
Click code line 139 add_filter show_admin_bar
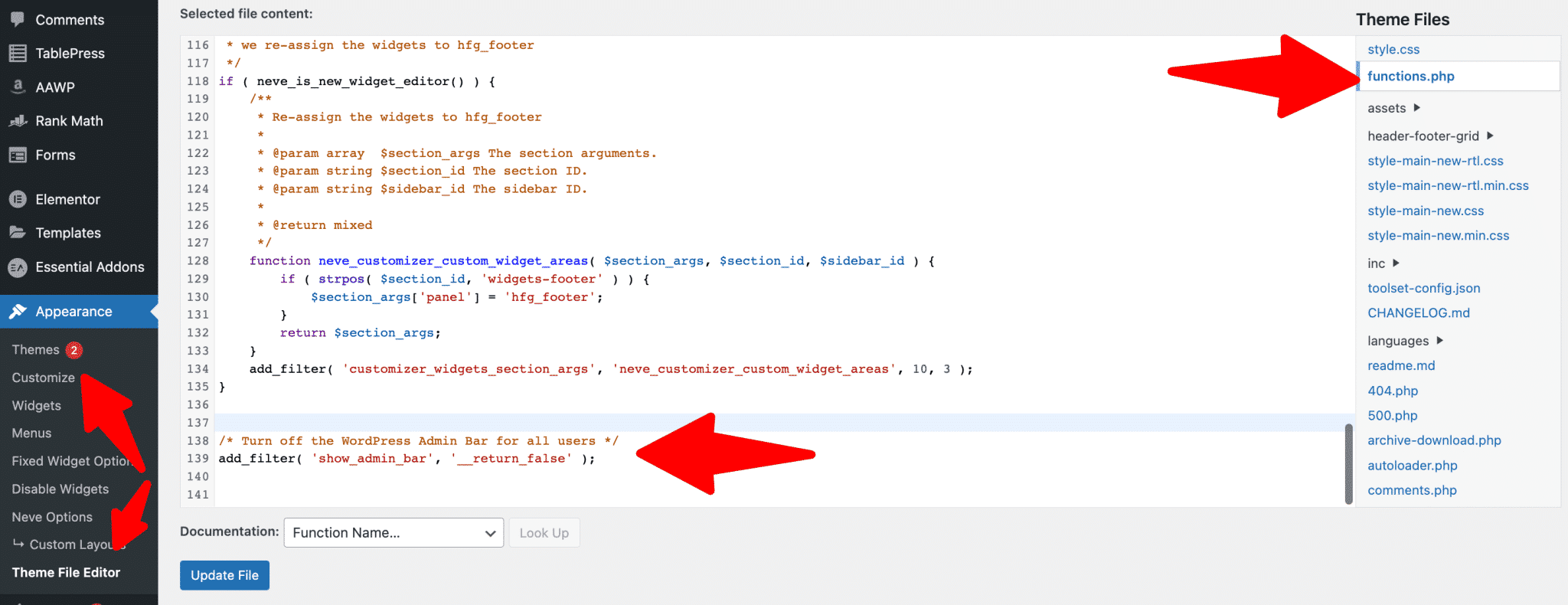point(407,459)
